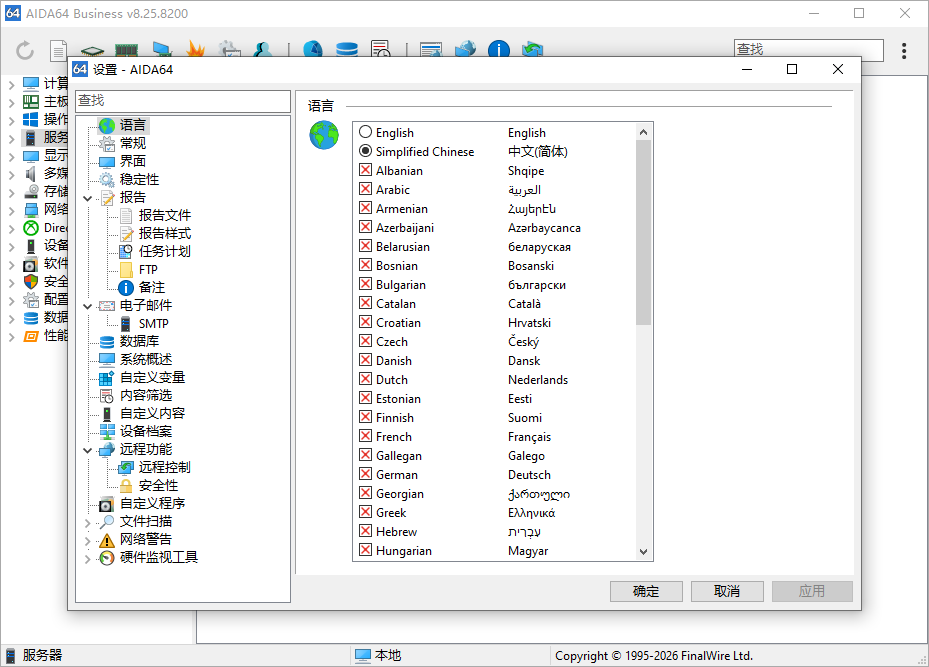
Task: Click the DirectX sidebar icon
Action: pyautogui.click(x=33, y=229)
